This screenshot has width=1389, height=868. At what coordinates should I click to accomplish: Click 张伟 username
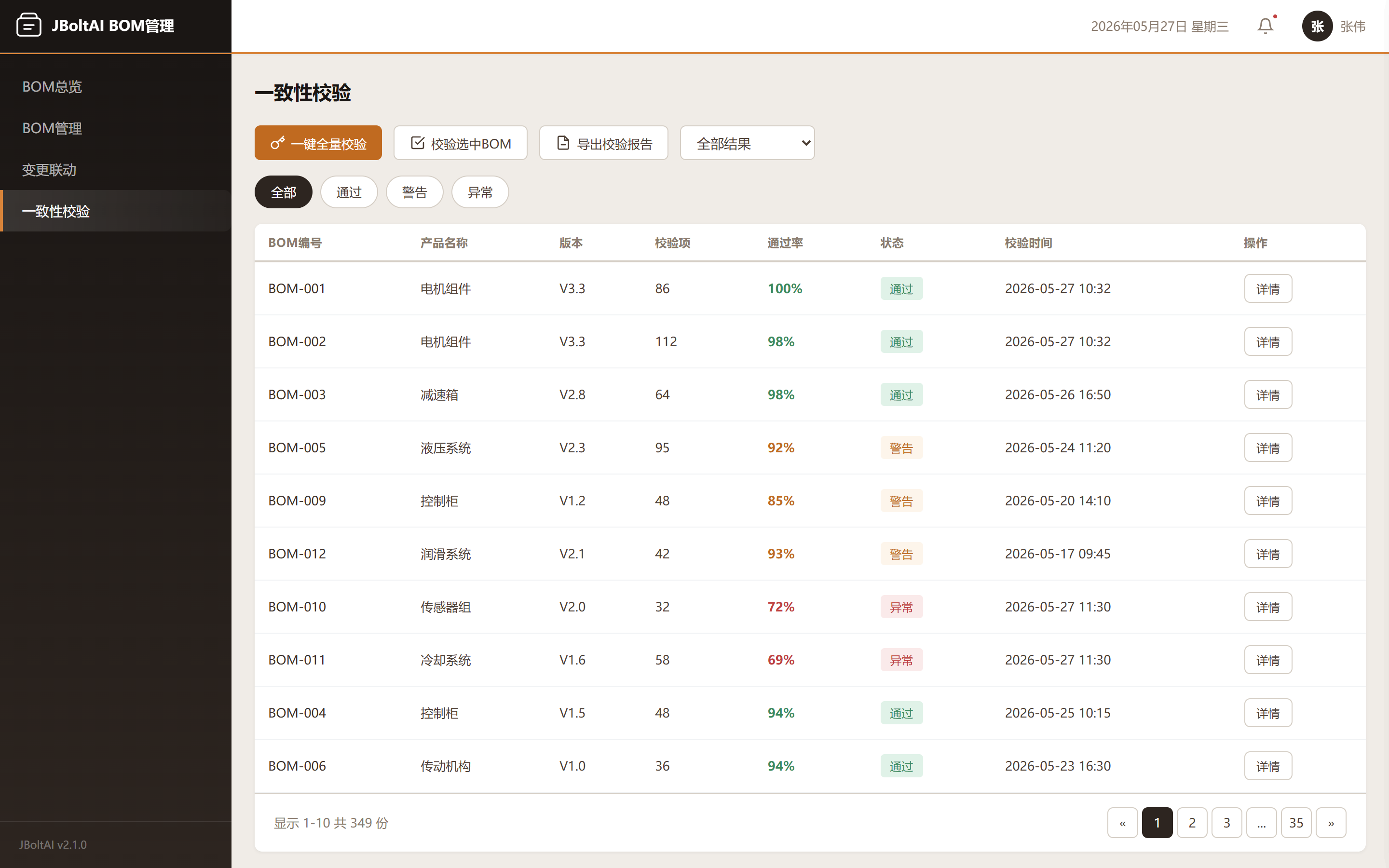pyautogui.click(x=1353, y=27)
